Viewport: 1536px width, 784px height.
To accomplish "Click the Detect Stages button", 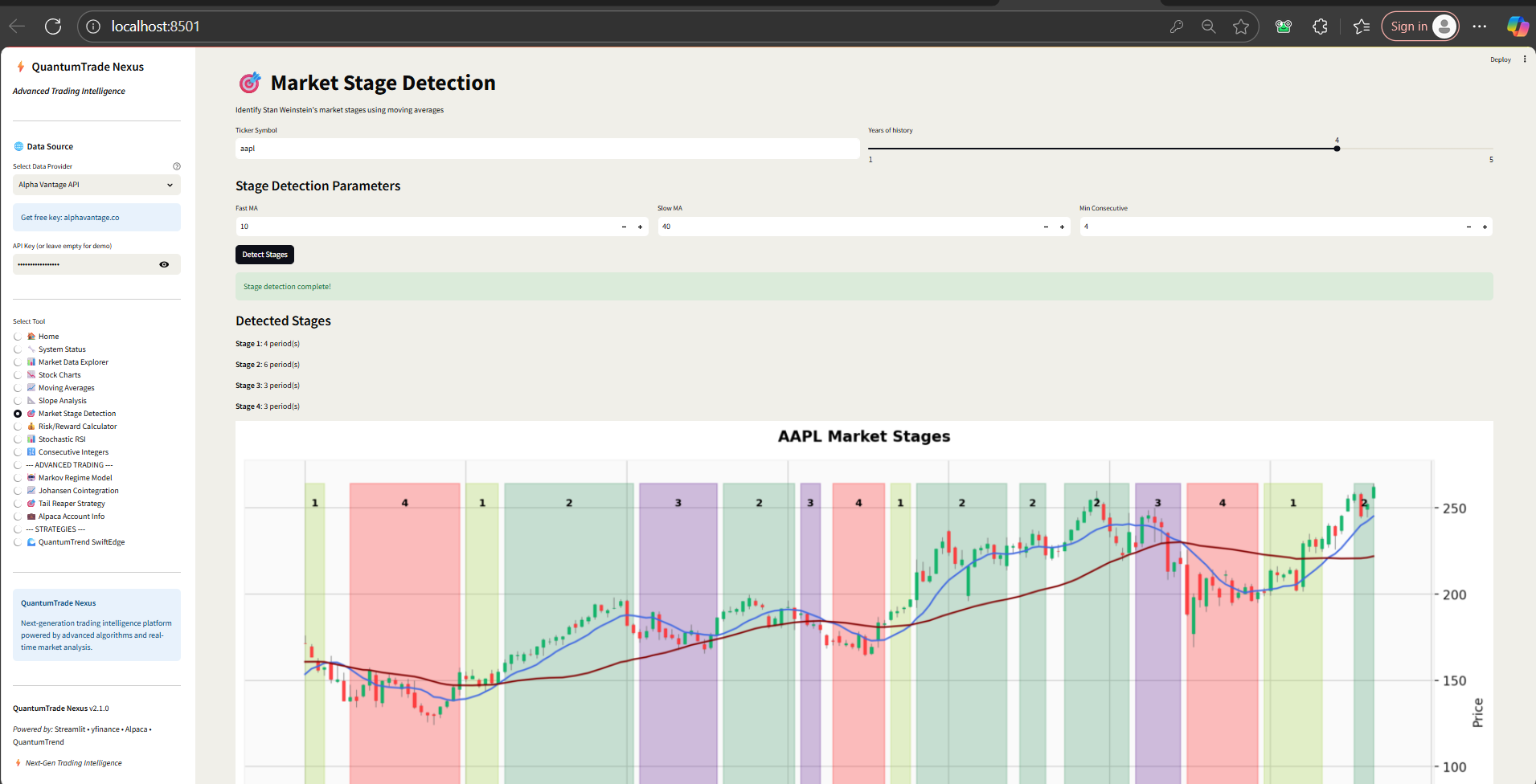I will coord(264,255).
